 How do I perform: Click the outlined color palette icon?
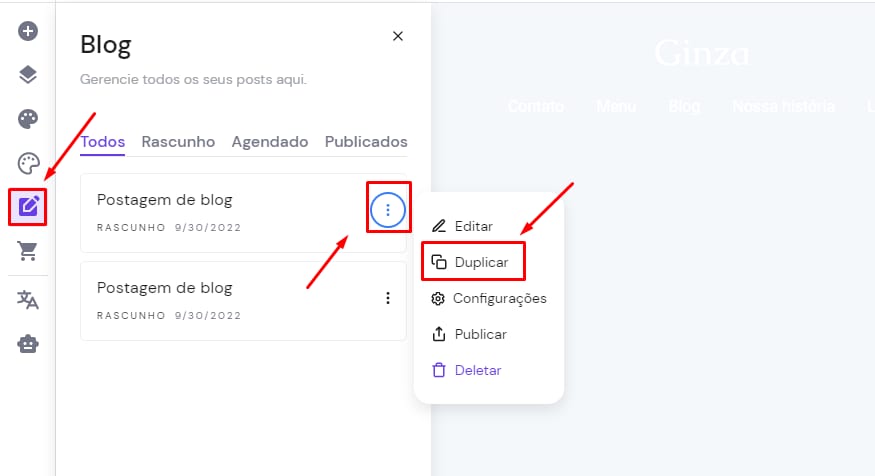click(28, 163)
